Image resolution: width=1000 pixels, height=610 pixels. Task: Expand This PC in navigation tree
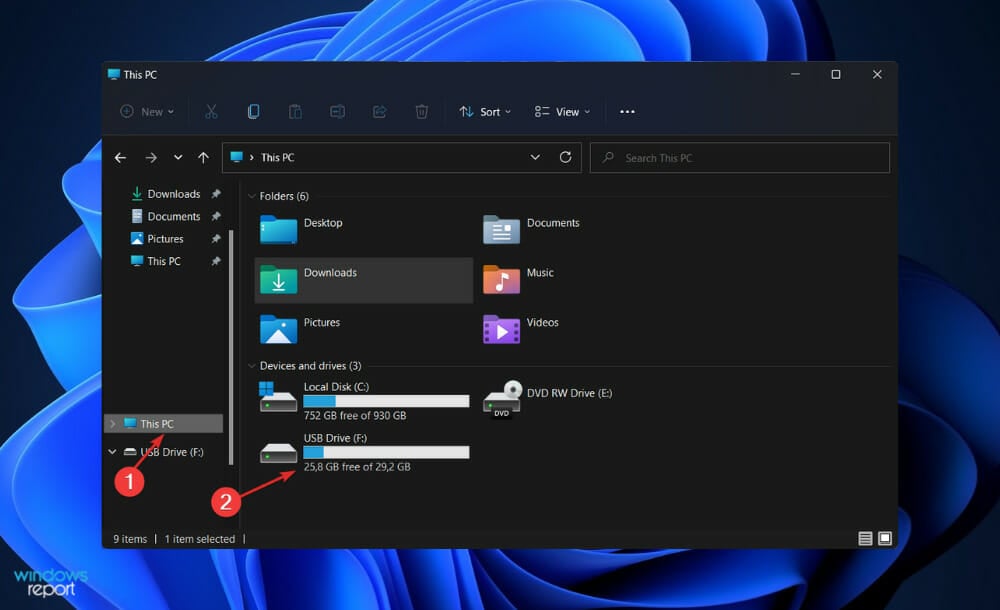tap(113, 424)
